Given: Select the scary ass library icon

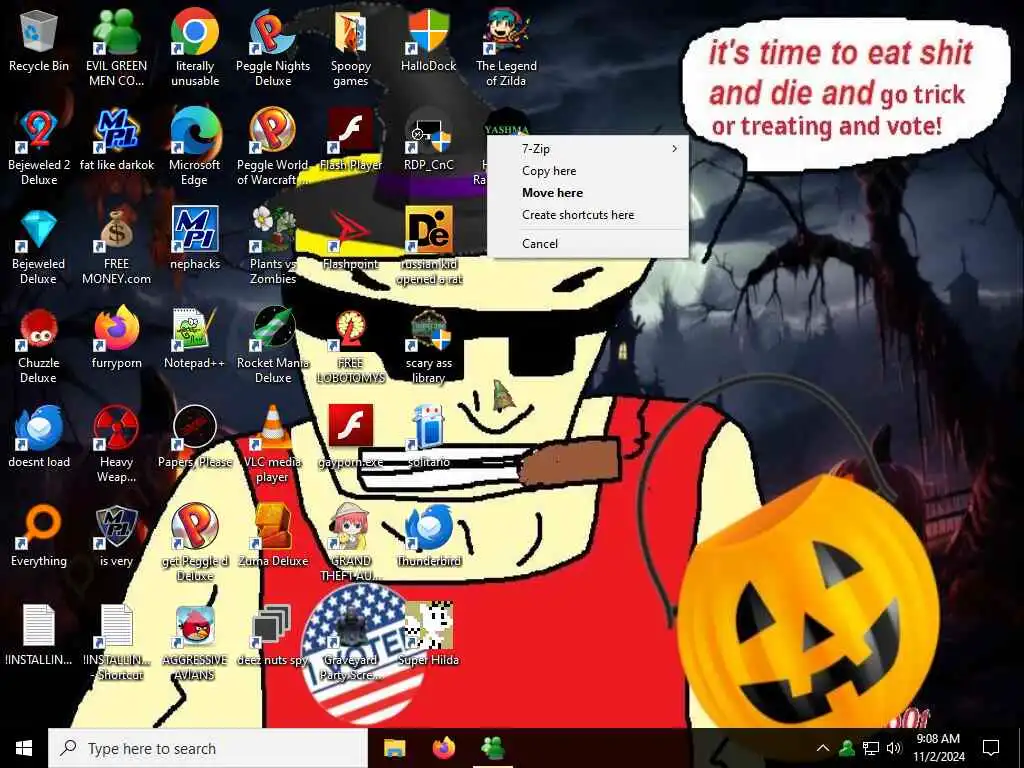Looking at the screenshot, I should tap(429, 330).
